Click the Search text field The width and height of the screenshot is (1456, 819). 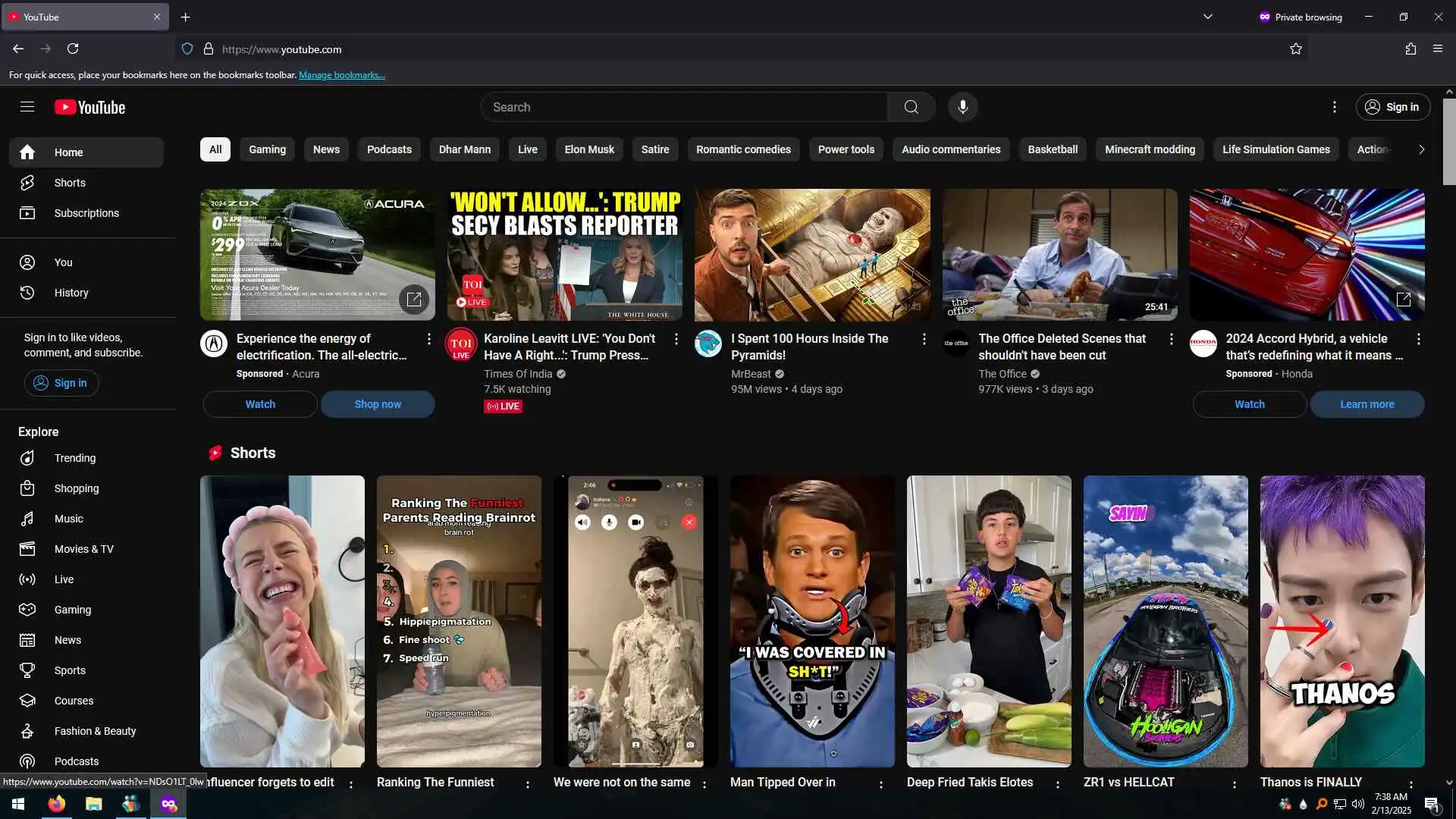(682, 107)
